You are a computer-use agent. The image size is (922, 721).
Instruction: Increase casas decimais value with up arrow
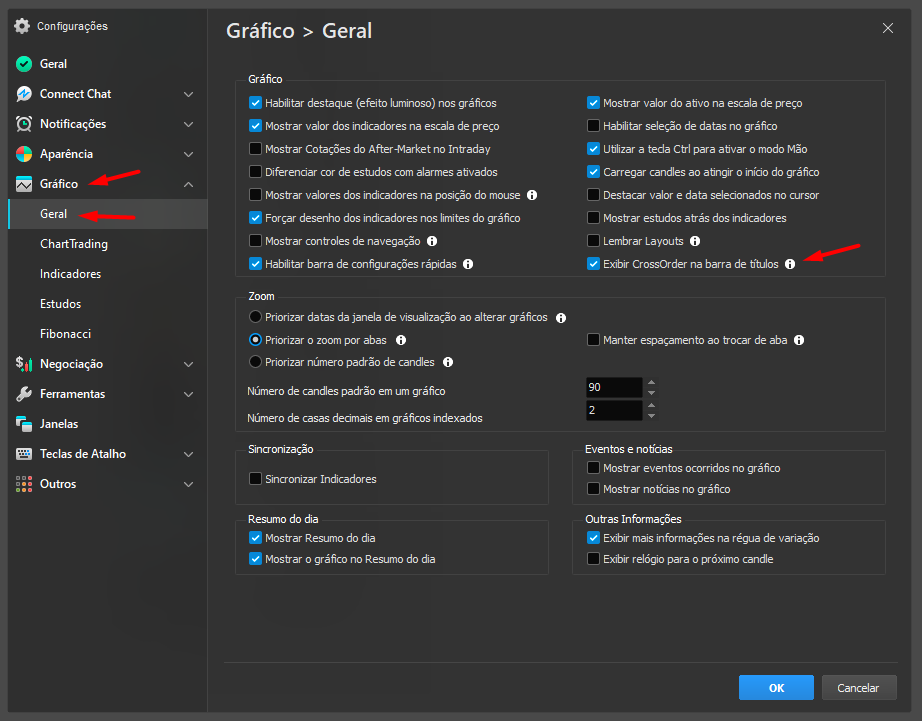coord(652,405)
